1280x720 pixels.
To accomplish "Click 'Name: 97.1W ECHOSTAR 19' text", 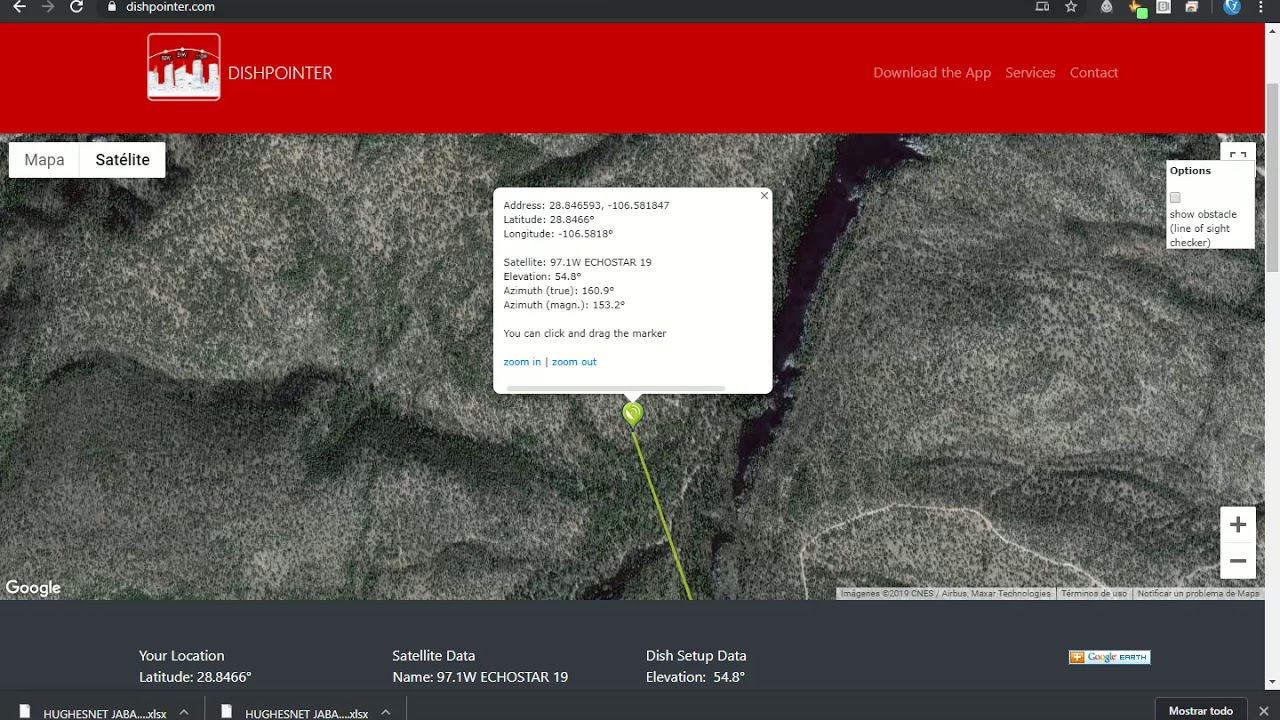I will (x=480, y=677).
